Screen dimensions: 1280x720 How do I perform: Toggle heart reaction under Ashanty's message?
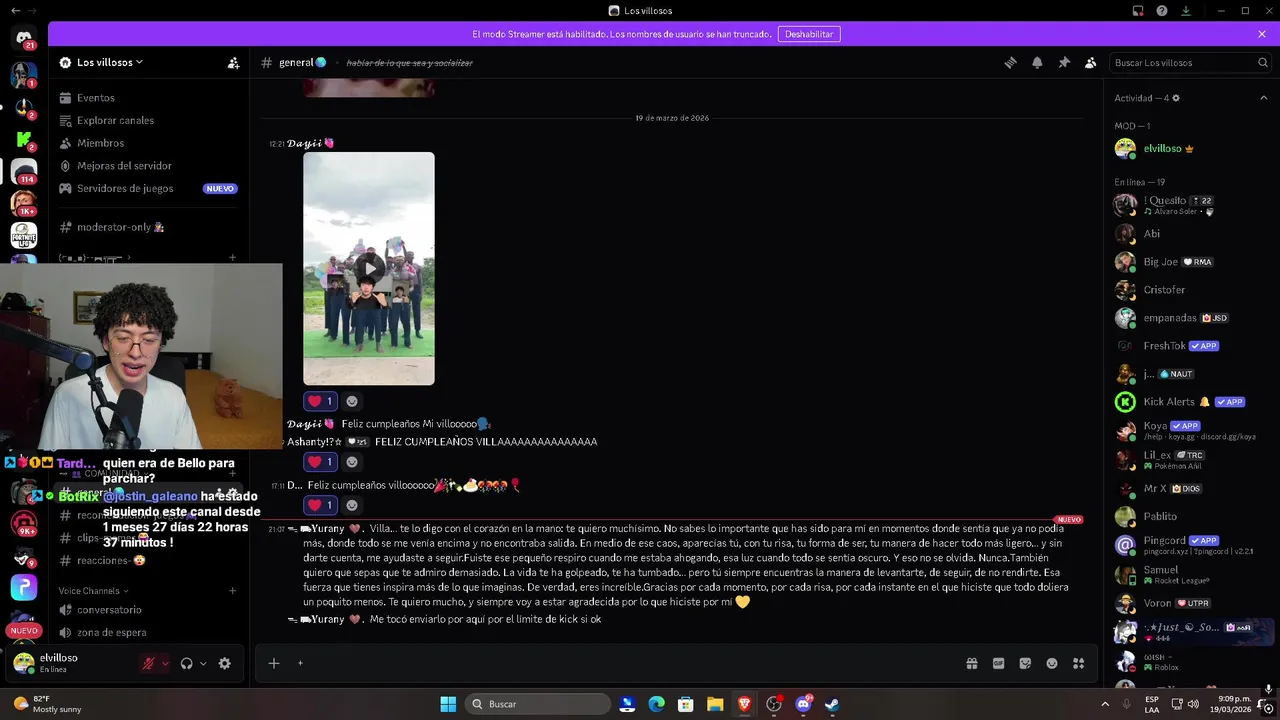coord(320,462)
